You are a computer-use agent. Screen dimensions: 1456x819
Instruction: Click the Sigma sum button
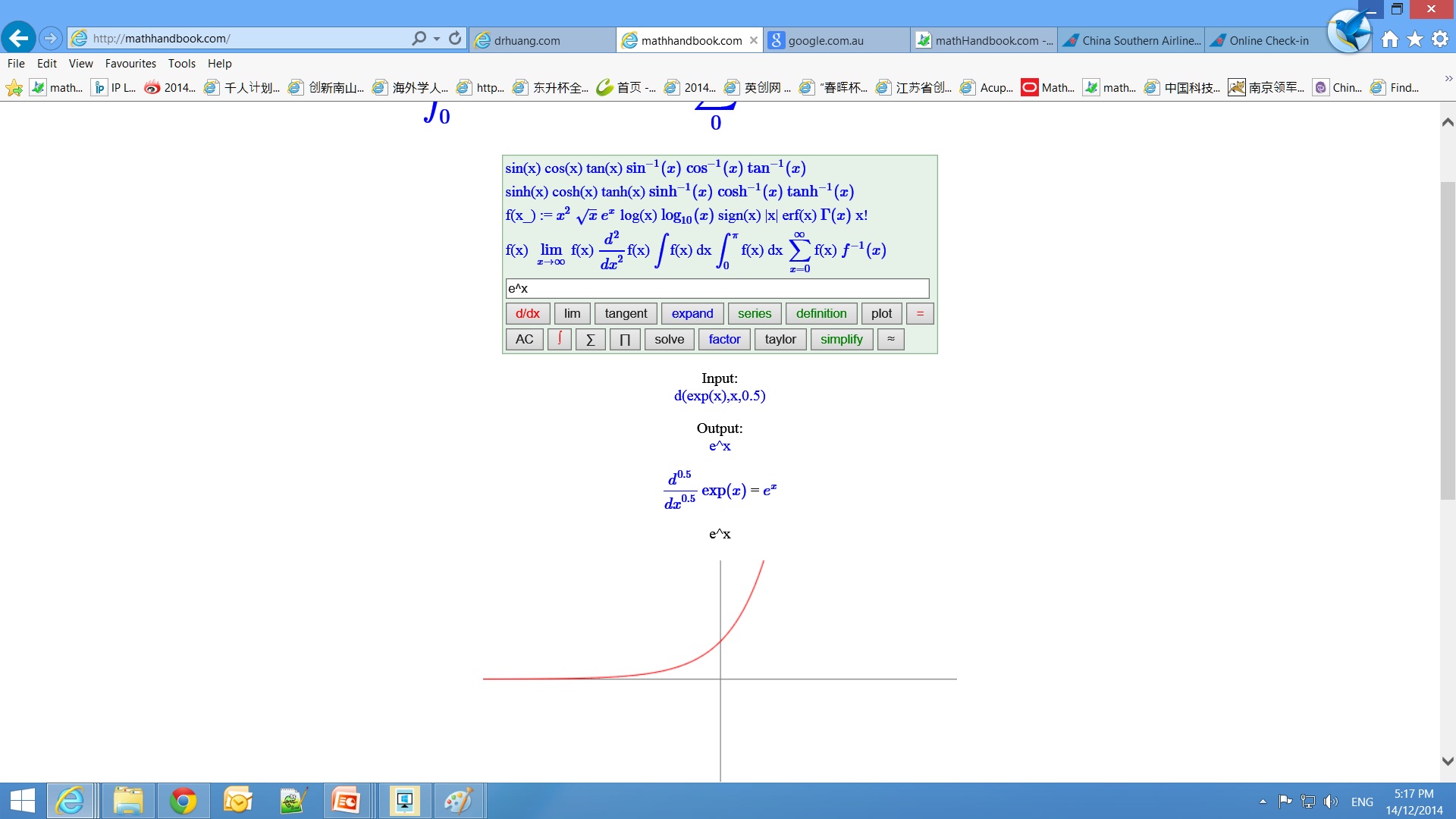click(x=590, y=339)
